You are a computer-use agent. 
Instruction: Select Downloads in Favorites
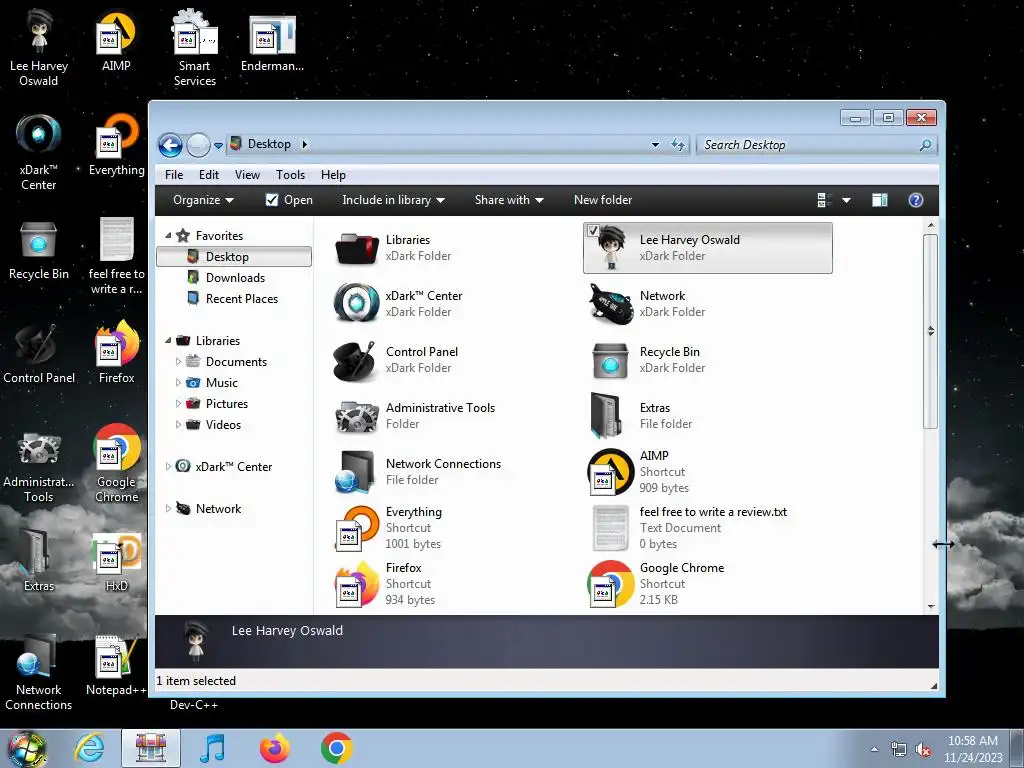(235, 278)
